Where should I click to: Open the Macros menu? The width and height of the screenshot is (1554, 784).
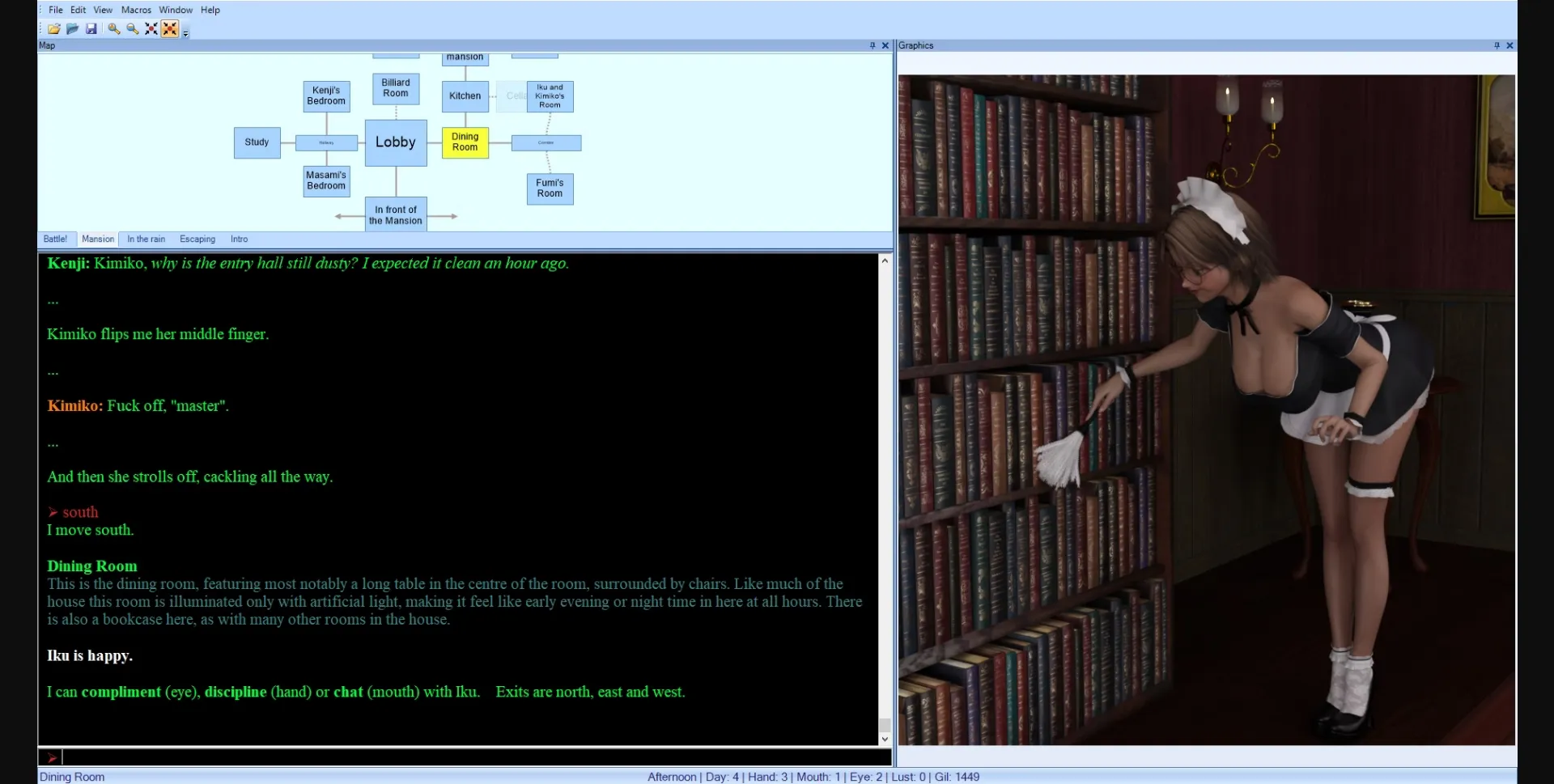click(136, 10)
